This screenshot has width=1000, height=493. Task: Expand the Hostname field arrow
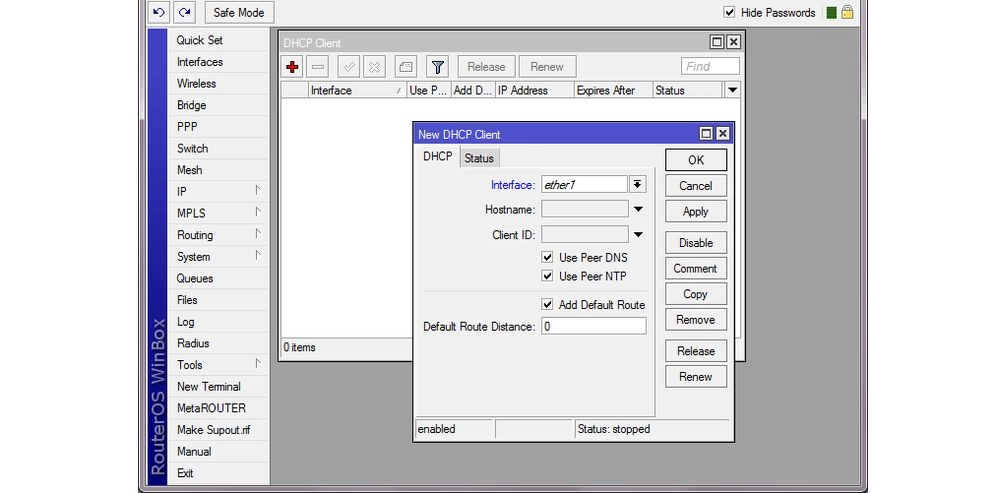coord(638,209)
